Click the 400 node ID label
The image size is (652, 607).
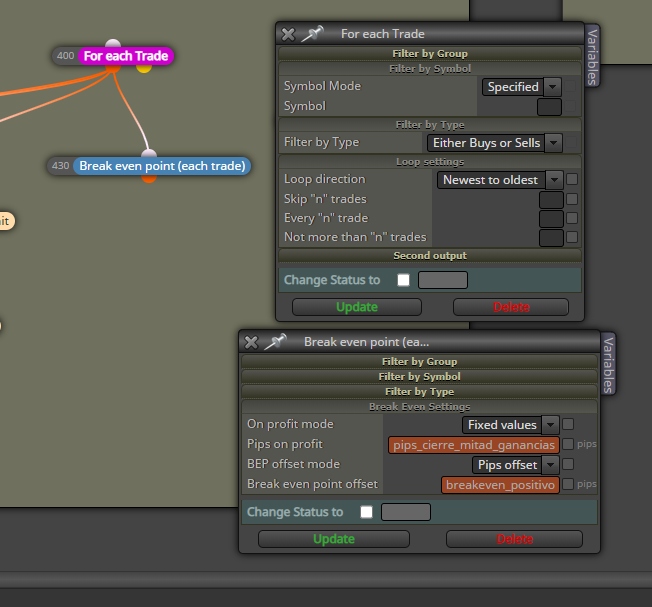tap(66, 56)
